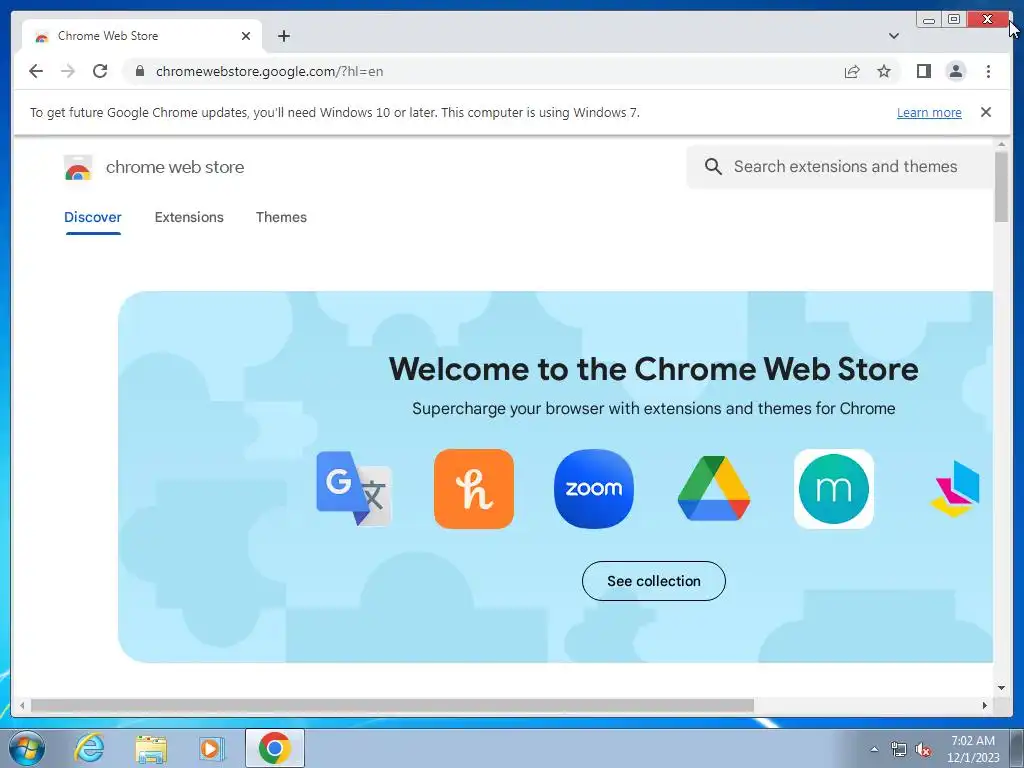Click the Chrome taskbar button
Screen dimensions: 1024x768
pyautogui.click(x=274, y=748)
